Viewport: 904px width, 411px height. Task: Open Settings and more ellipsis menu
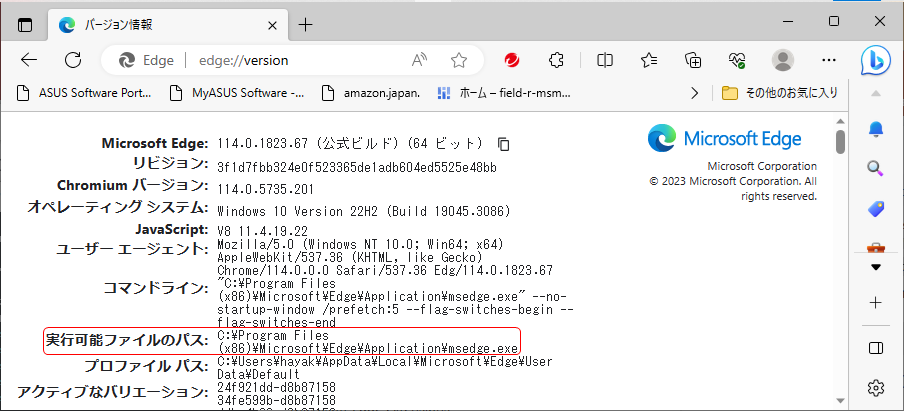coord(828,60)
